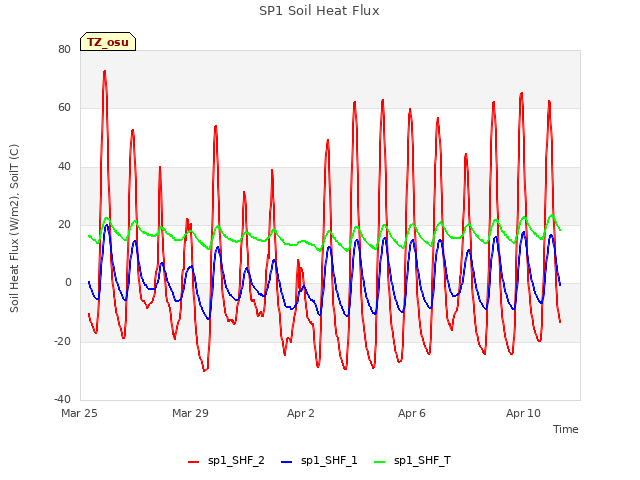Click the Apr 2 x-axis tick label
The width and height of the screenshot is (640, 480).
tap(301, 413)
